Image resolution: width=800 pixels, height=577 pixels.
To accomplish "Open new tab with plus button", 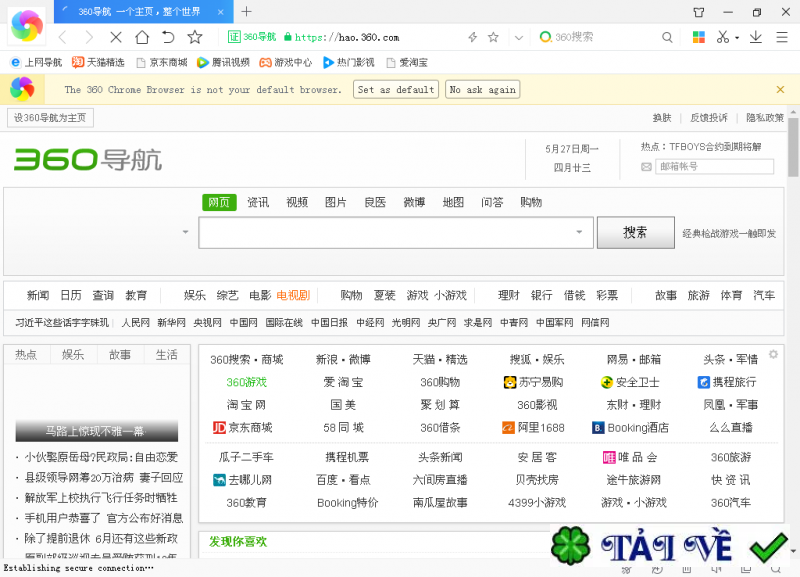I will coord(247,12).
